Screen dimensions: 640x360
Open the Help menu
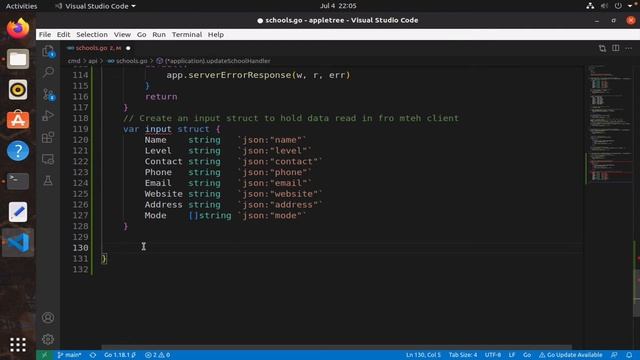click(216, 35)
